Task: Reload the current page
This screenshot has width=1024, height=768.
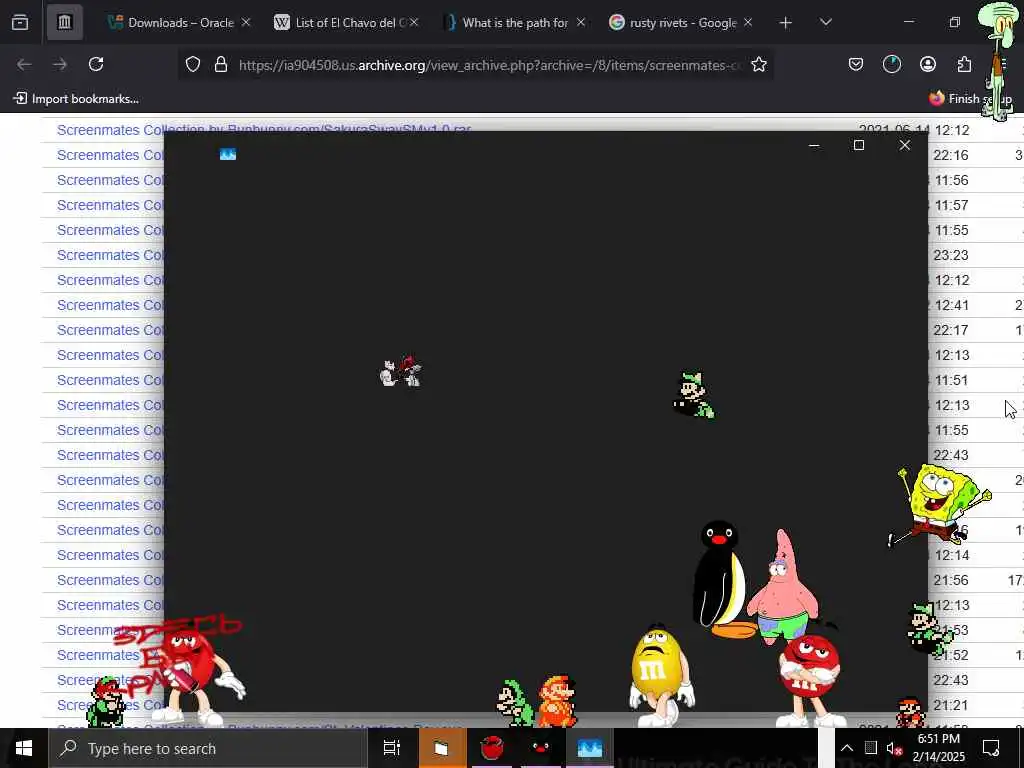Action: click(x=96, y=65)
